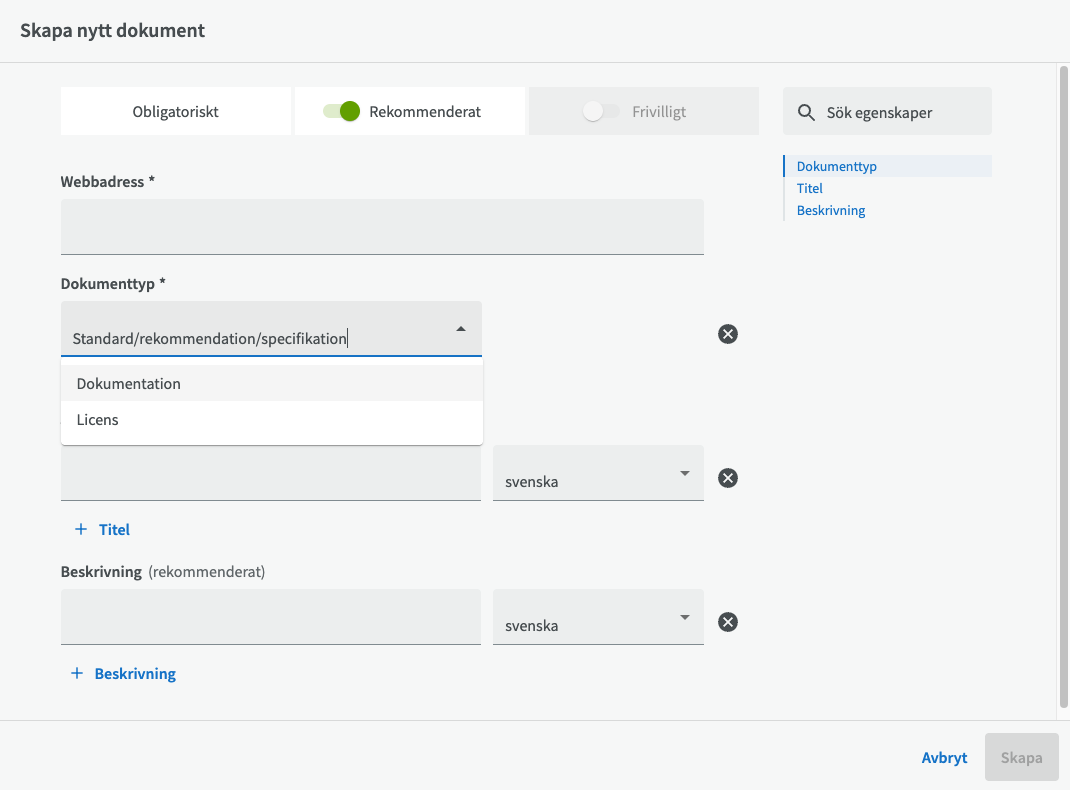1070x790 pixels.
Task: Jump to Titel in the side navigation
Action: pyautogui.click(x=810, y=188)
